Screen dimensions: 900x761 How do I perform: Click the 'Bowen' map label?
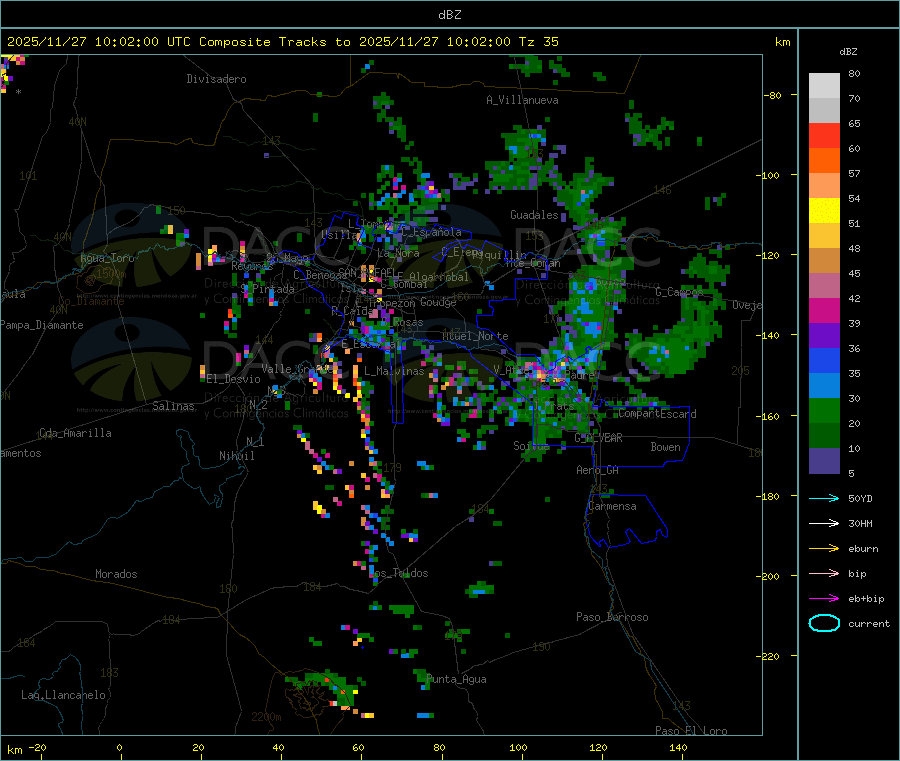tap(665, 447)
